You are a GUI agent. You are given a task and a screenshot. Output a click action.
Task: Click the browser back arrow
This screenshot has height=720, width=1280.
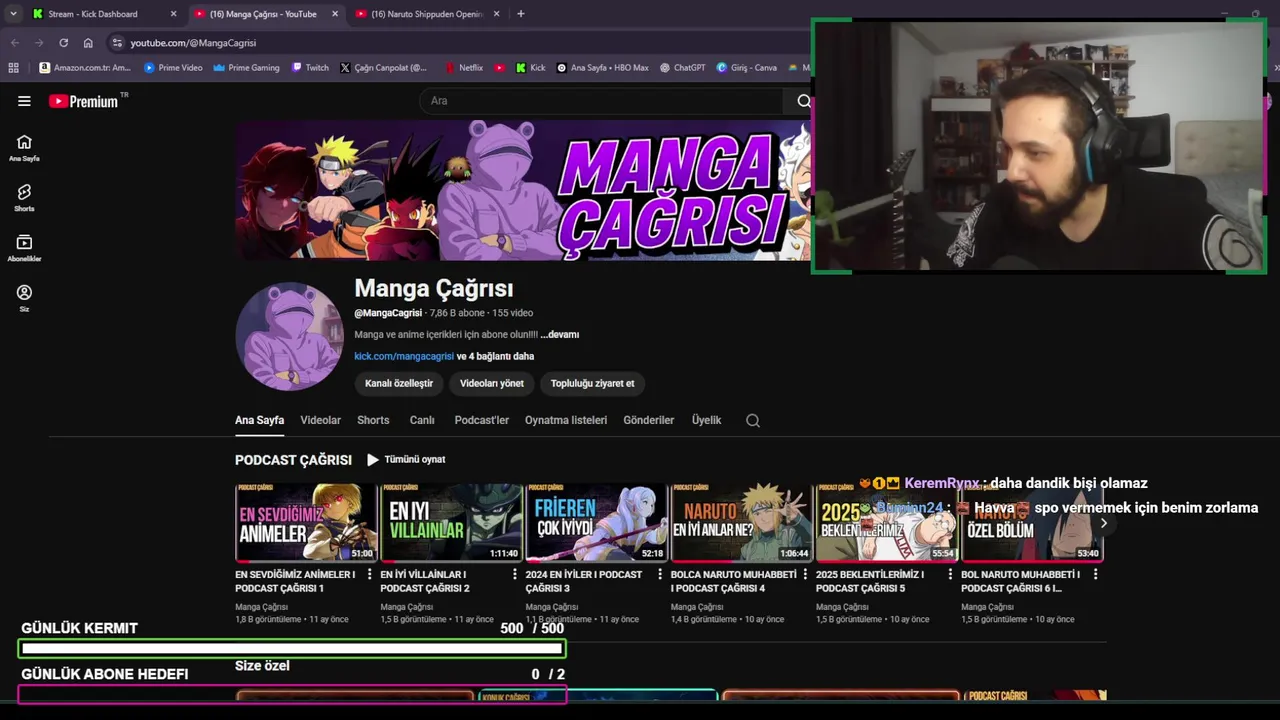(x=15, y=43)
